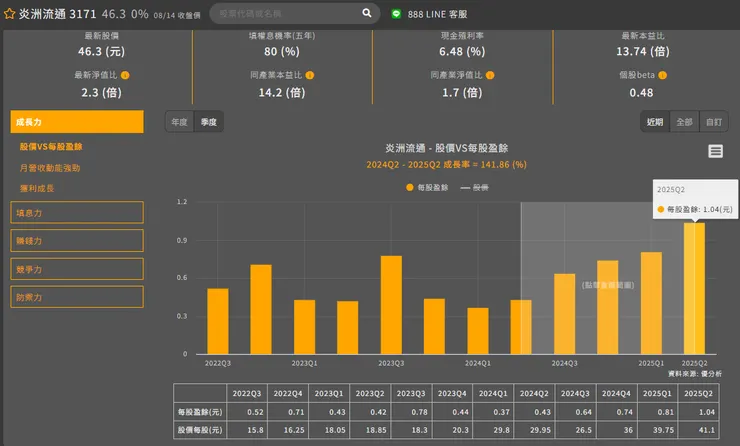Click the 每股盈餘(元) table row label

[200, 412]
